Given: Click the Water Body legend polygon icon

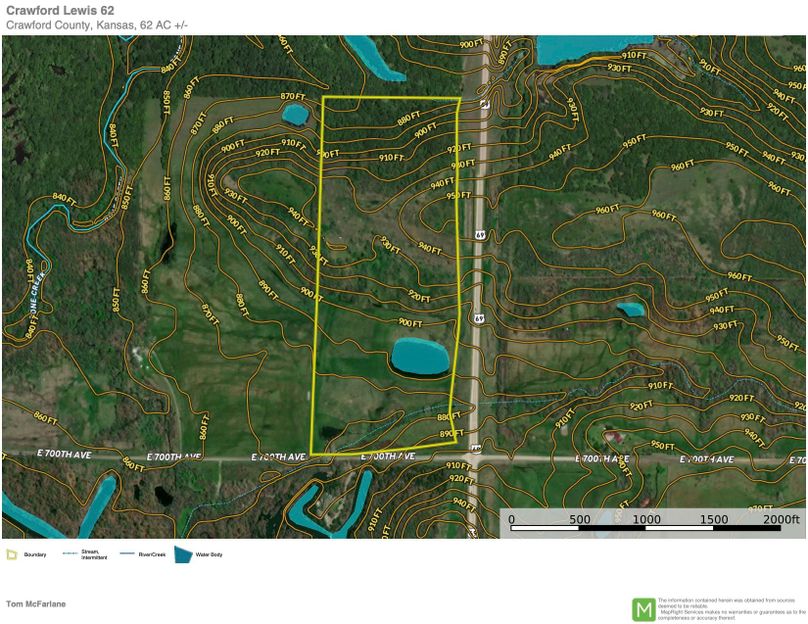Looking at the screenshot, I should pos(183,553).
